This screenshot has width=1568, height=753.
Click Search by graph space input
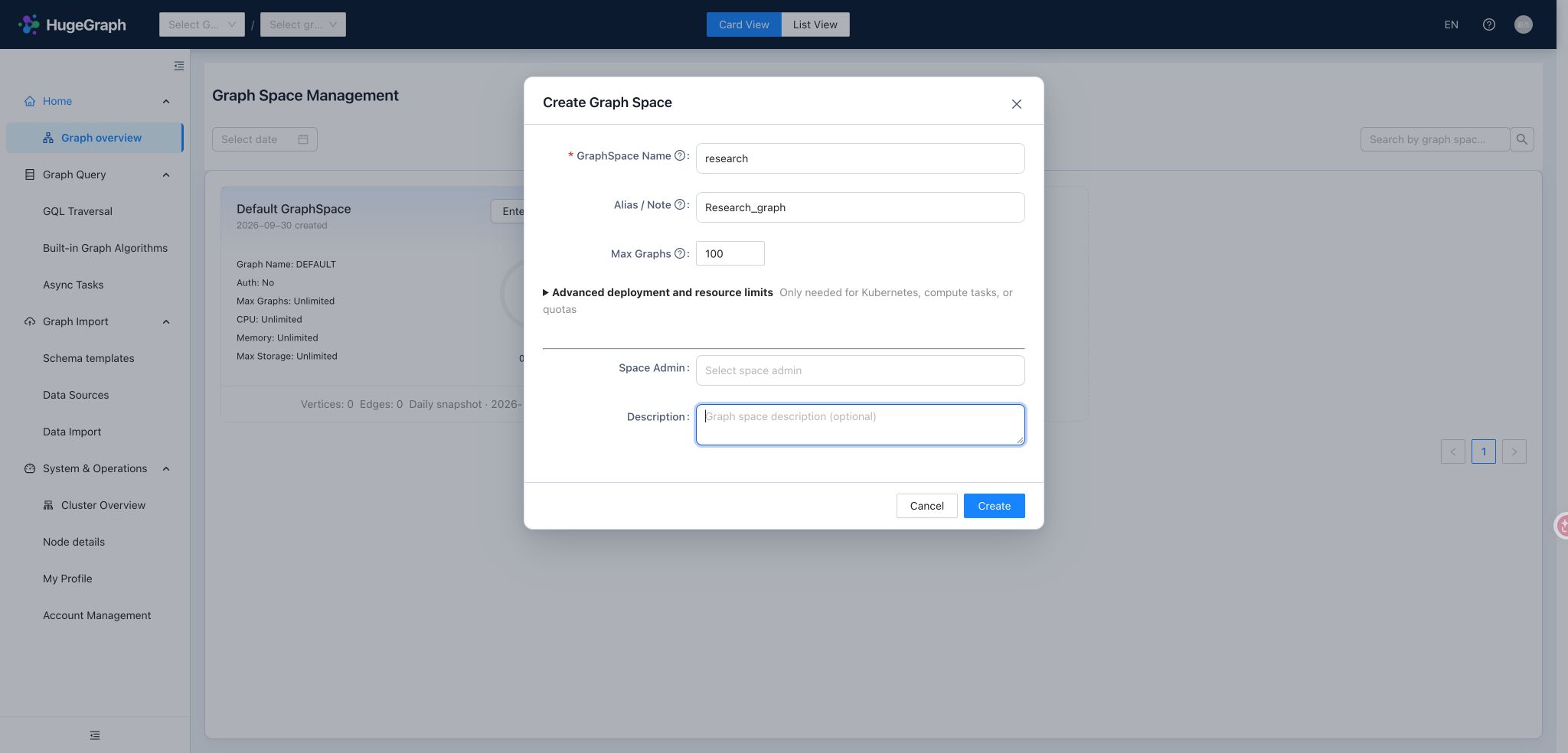[1435, 139]
